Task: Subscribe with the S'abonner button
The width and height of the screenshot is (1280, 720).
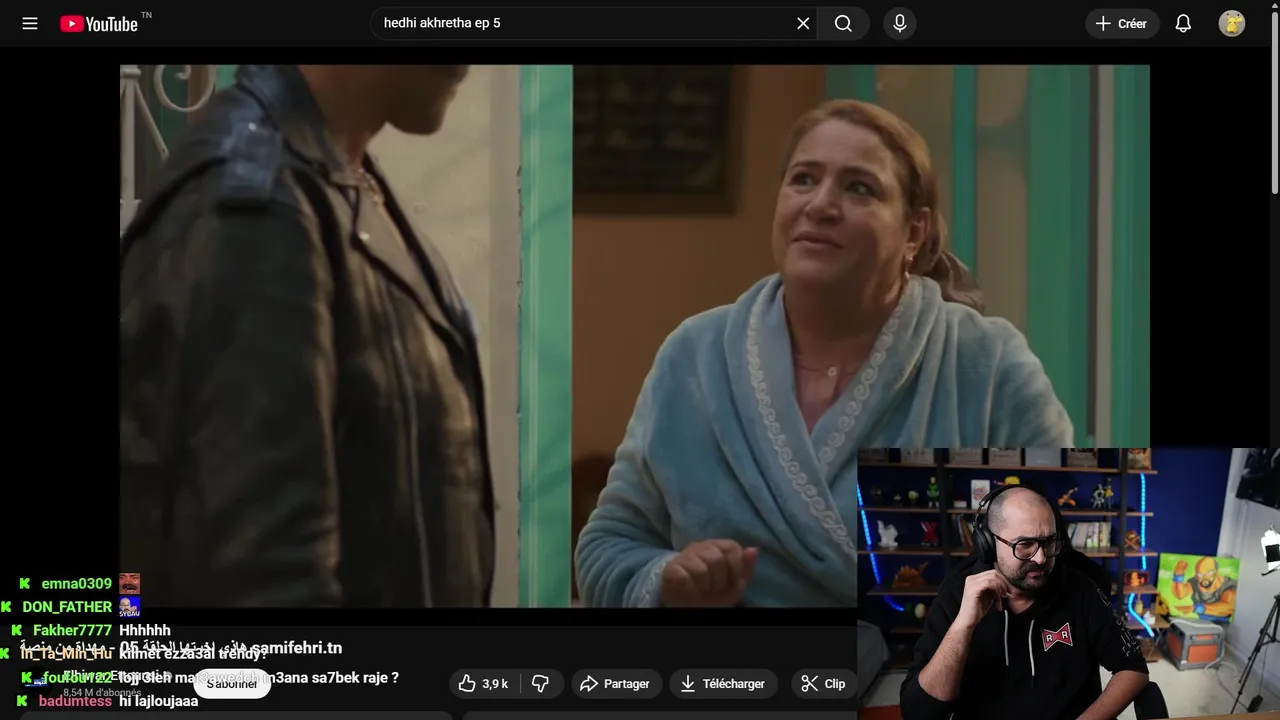Action: point(232,684)
